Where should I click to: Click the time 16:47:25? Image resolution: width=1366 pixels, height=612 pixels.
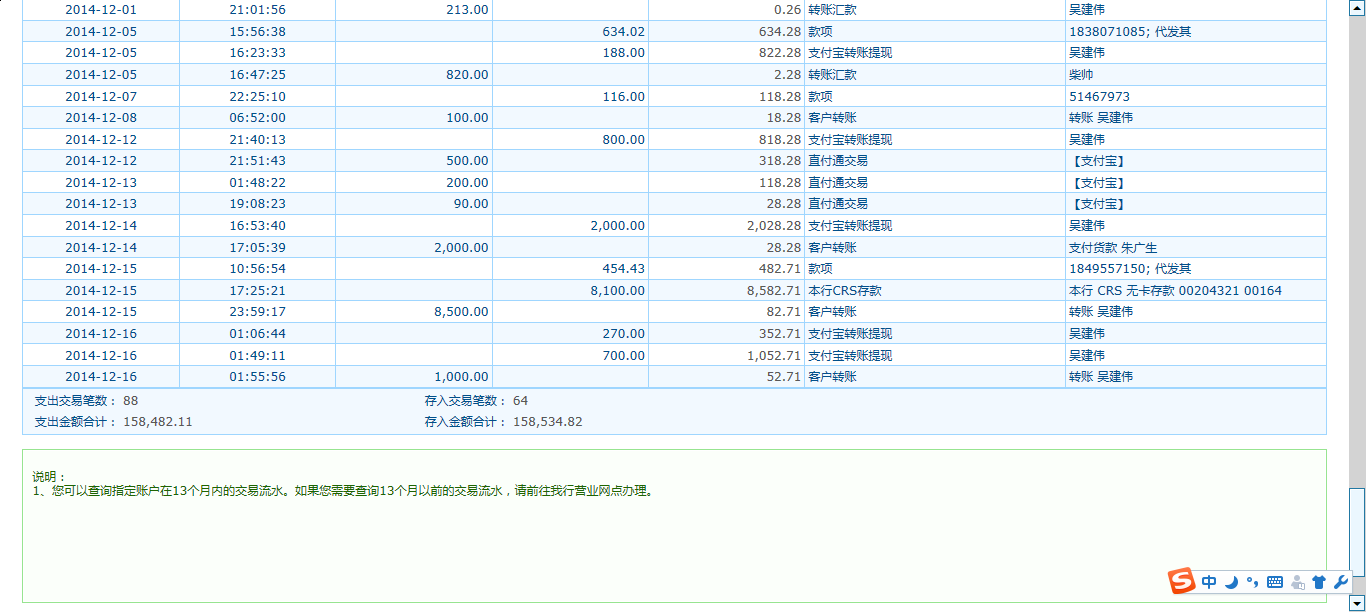tap(257, 74)
